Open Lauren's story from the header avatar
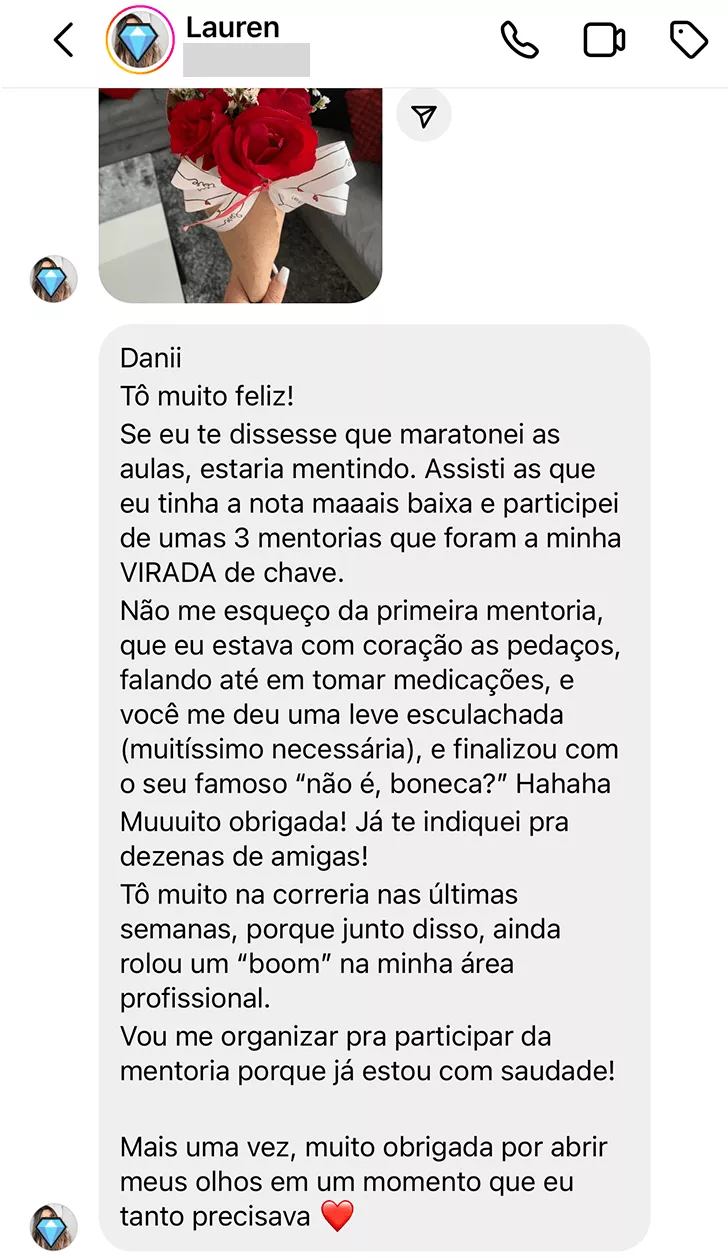Image resolution: width=728 pixels, height=1258 pixels. pos(140,41)
